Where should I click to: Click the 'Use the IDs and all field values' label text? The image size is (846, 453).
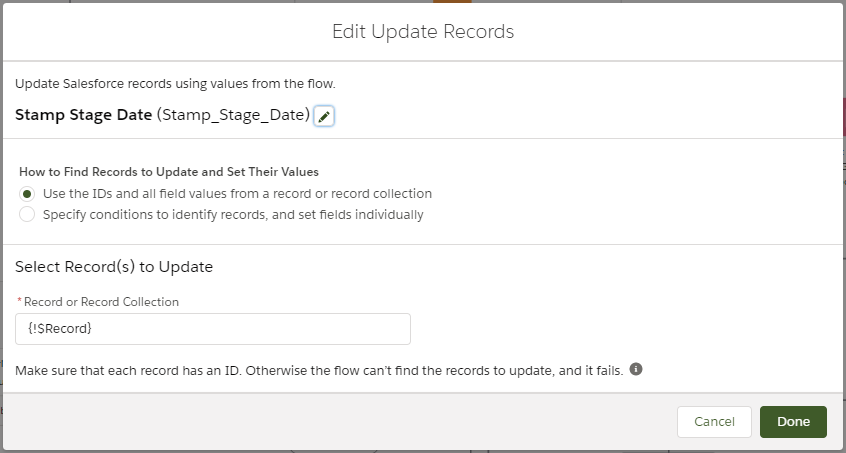(237, 193)
